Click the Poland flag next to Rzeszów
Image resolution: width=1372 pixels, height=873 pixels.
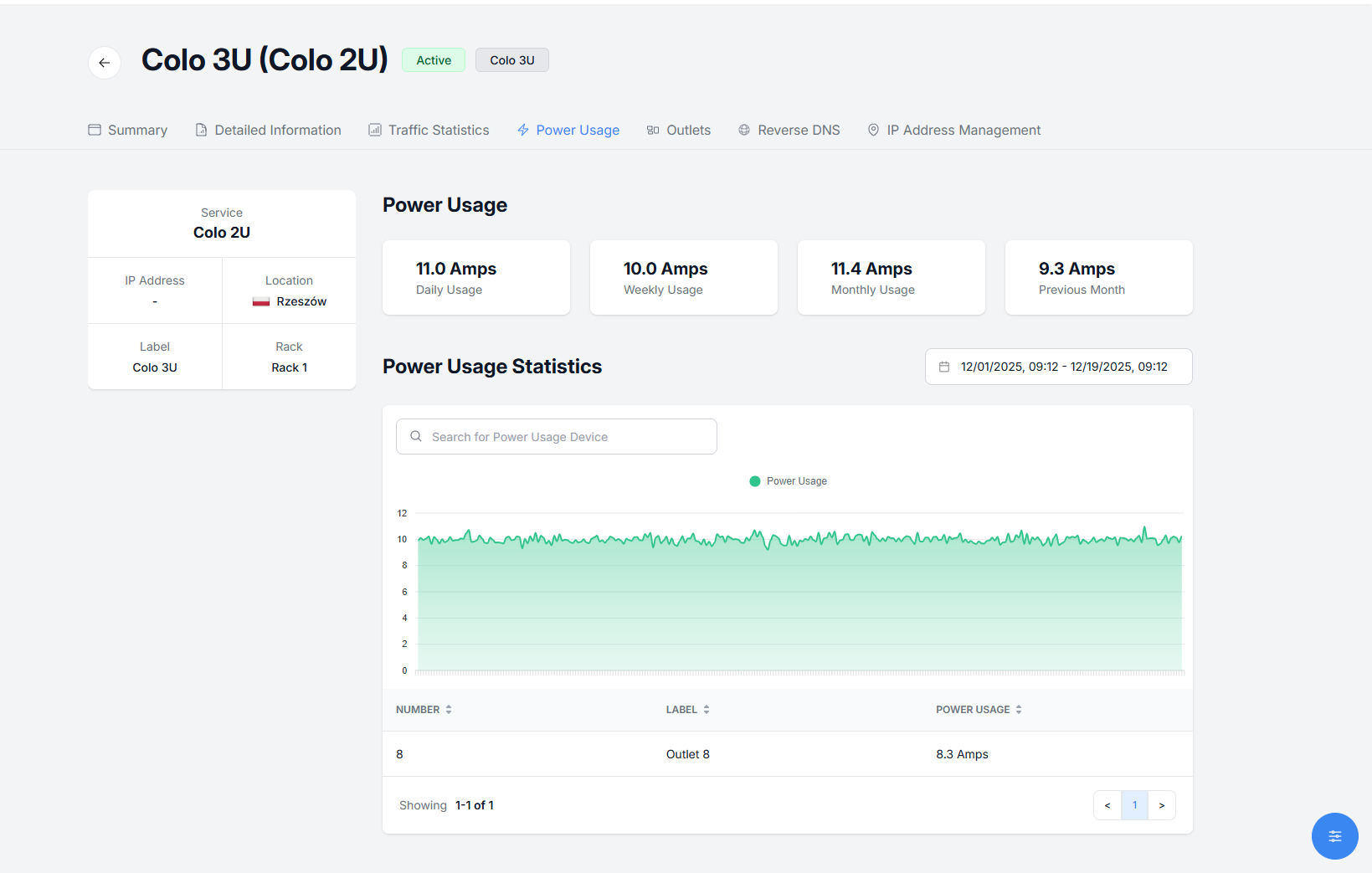(x=261, y=301)
